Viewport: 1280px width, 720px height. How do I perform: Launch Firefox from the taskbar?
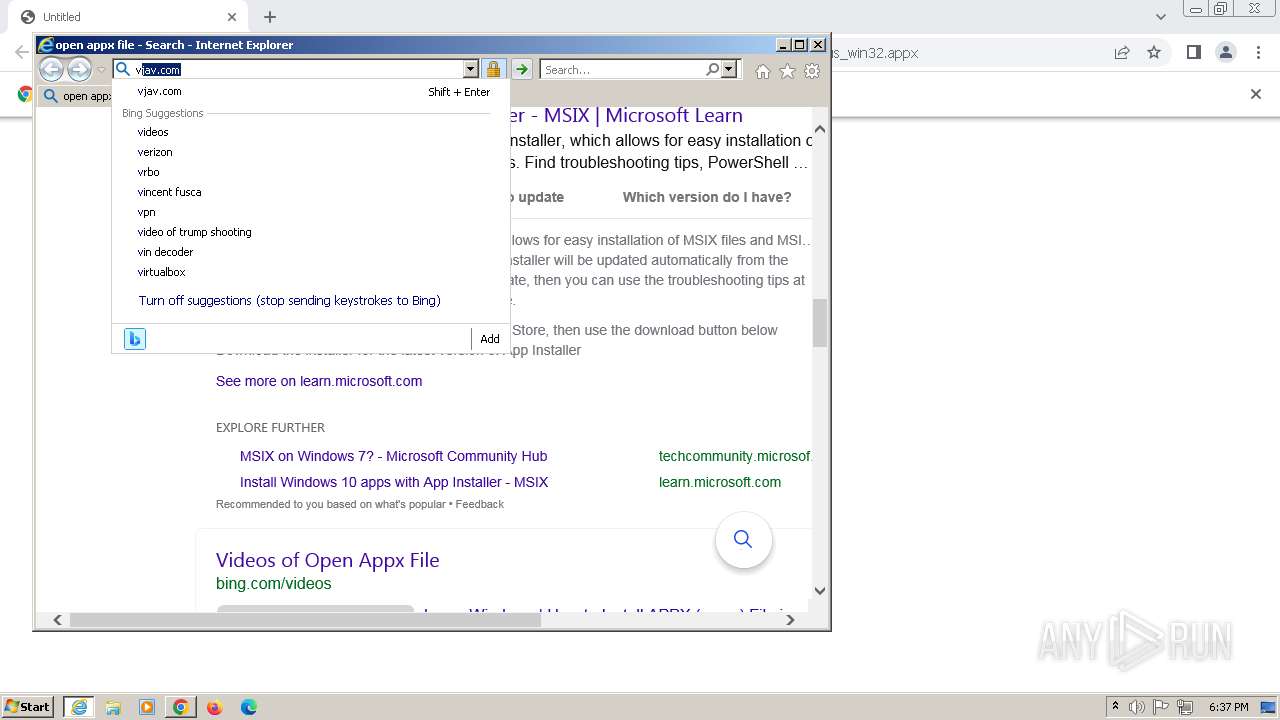(x=214, y=707)
